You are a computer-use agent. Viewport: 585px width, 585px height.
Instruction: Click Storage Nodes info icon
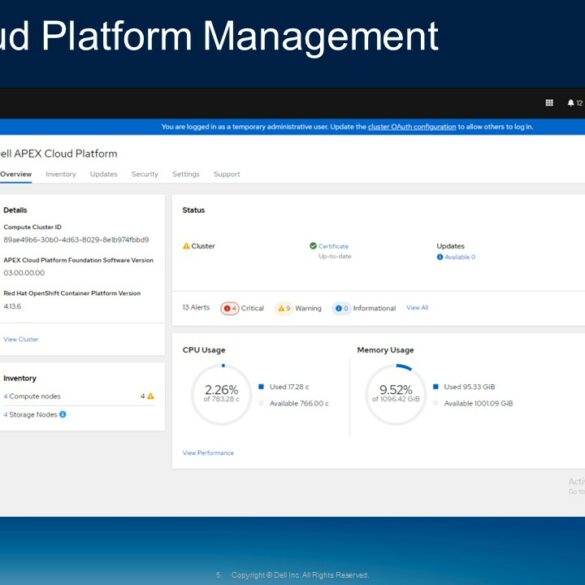pos(63,414)
